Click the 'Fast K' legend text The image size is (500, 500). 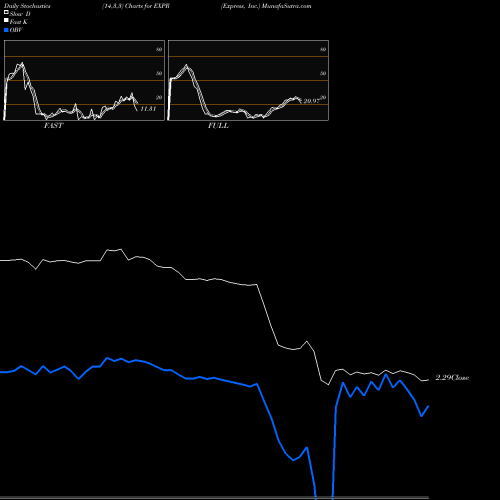[x=19, y=22]
